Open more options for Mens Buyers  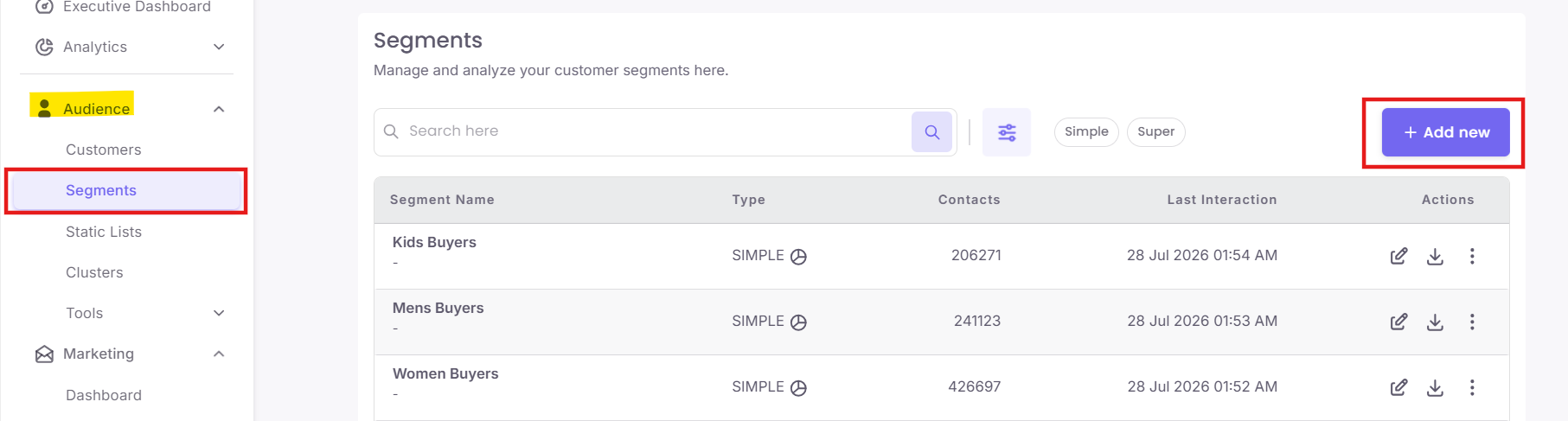click(x=1472, y=322)
